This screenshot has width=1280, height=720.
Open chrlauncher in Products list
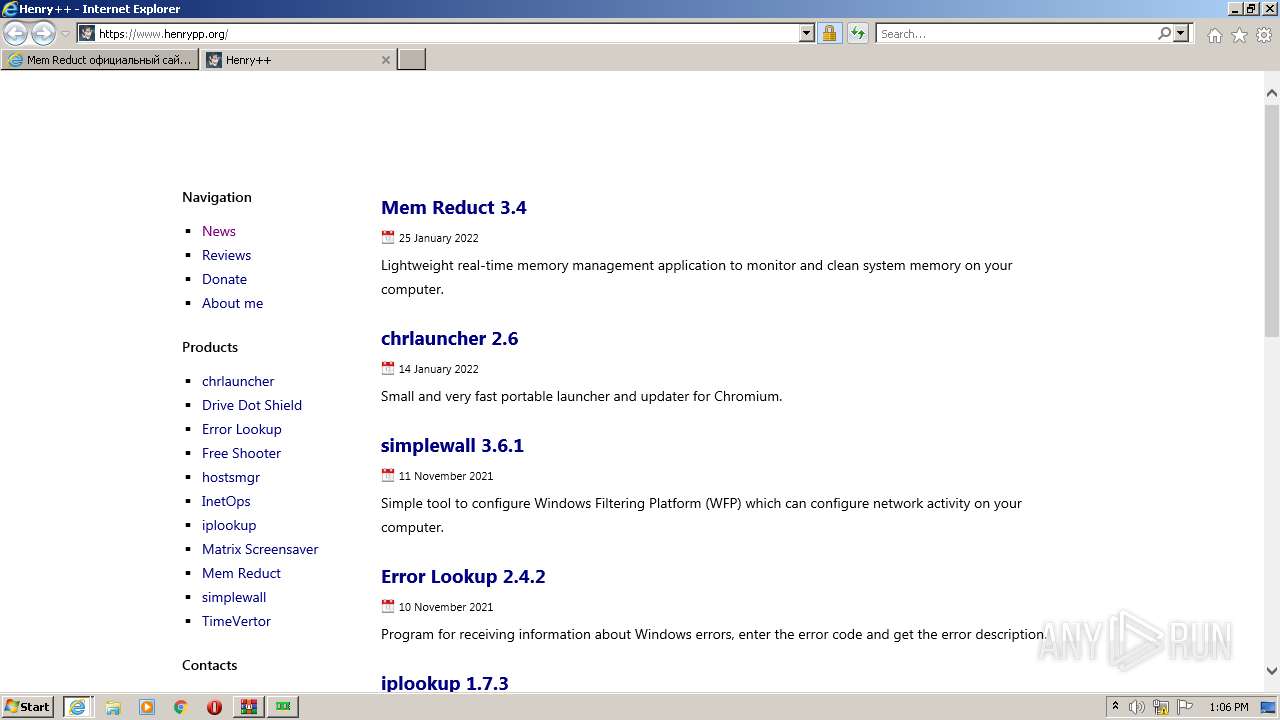pos(238,381)
